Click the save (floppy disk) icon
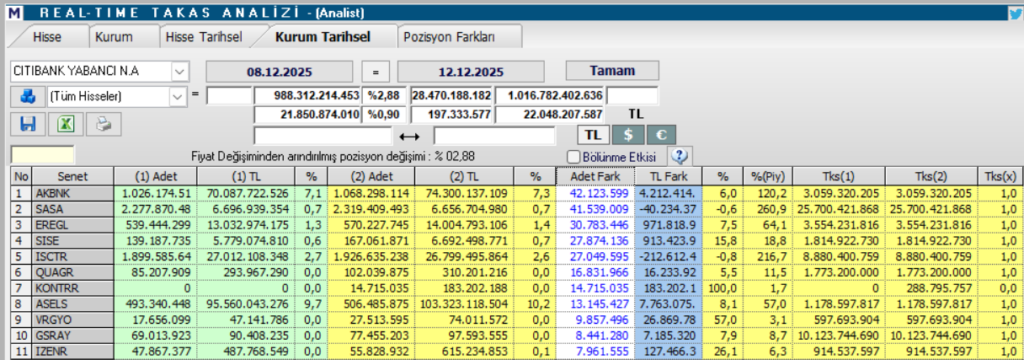 point(28,124)
